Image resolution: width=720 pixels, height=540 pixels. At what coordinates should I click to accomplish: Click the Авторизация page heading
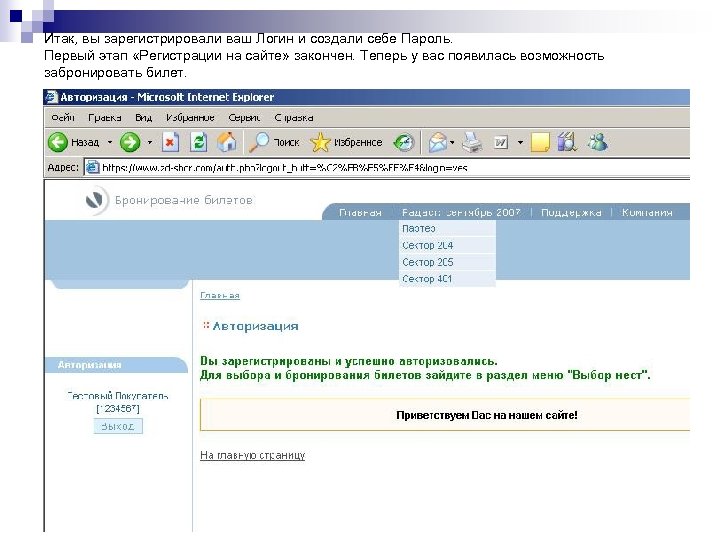255,326
